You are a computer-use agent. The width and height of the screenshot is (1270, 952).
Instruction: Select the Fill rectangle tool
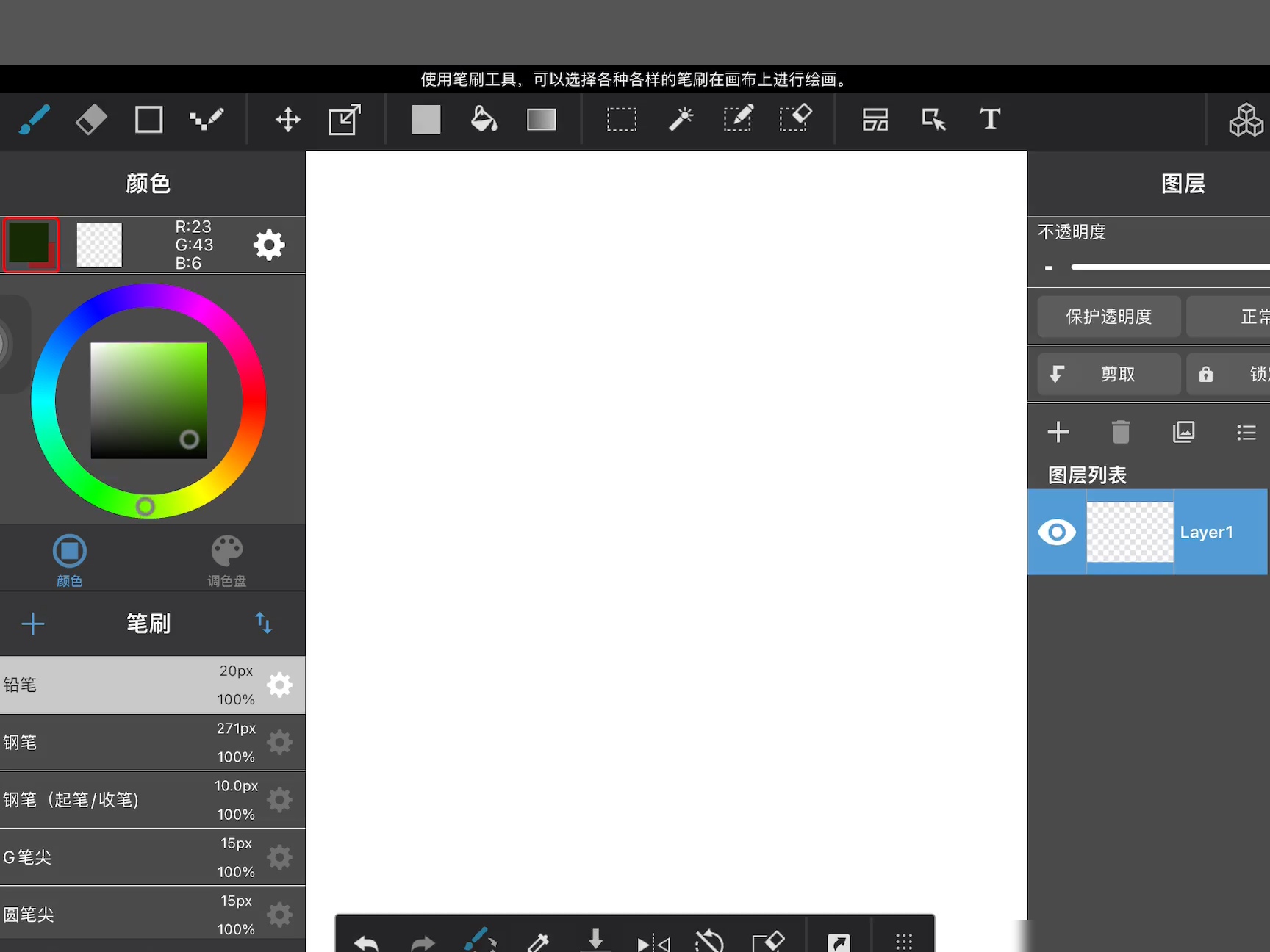coord(426,120)
